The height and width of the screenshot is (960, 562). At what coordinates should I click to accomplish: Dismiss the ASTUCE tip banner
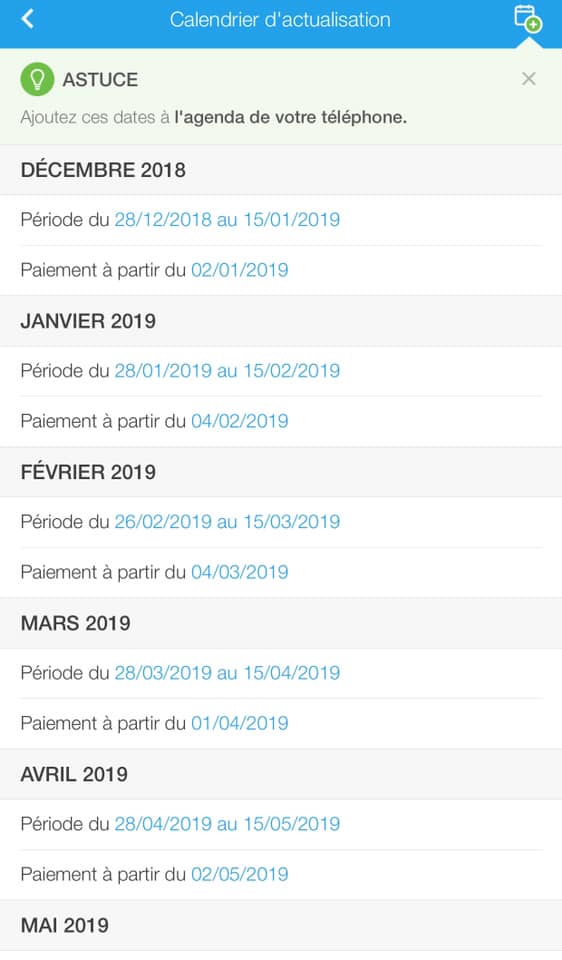pos(529,79)
